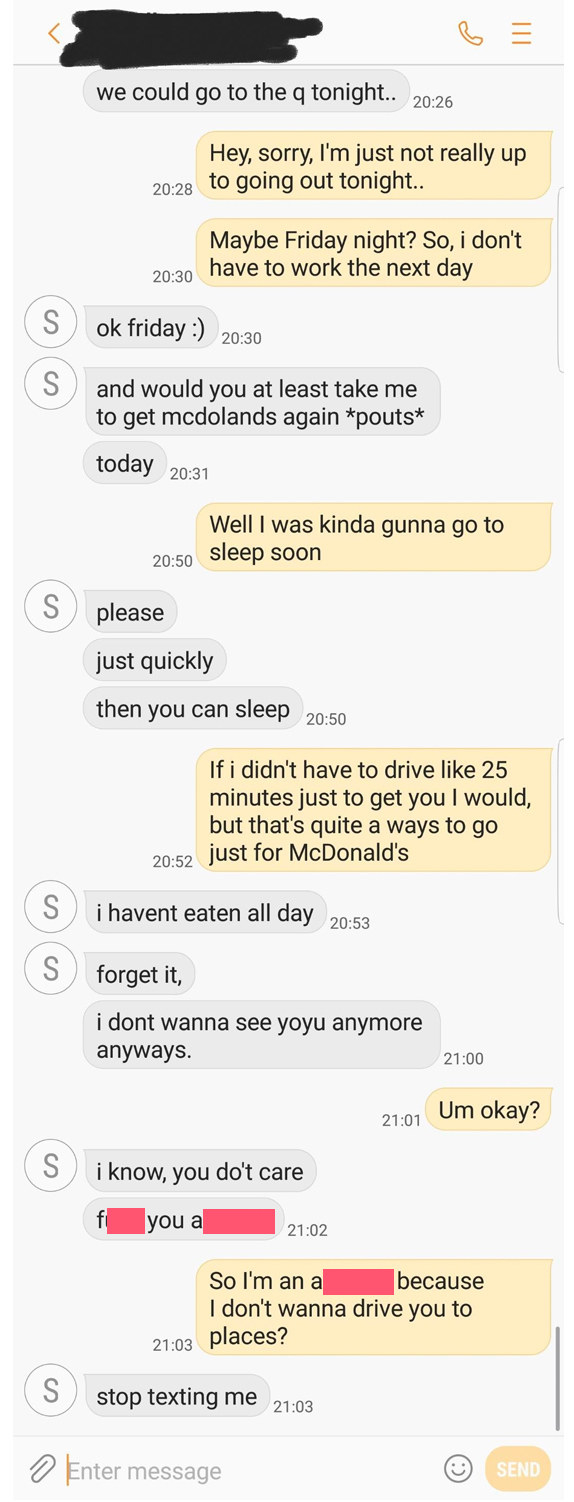Screen dimensions: 574x1502
Task: Tap the S avatar beside "i havent eaten all day"
Action: [x=50, y=908]
